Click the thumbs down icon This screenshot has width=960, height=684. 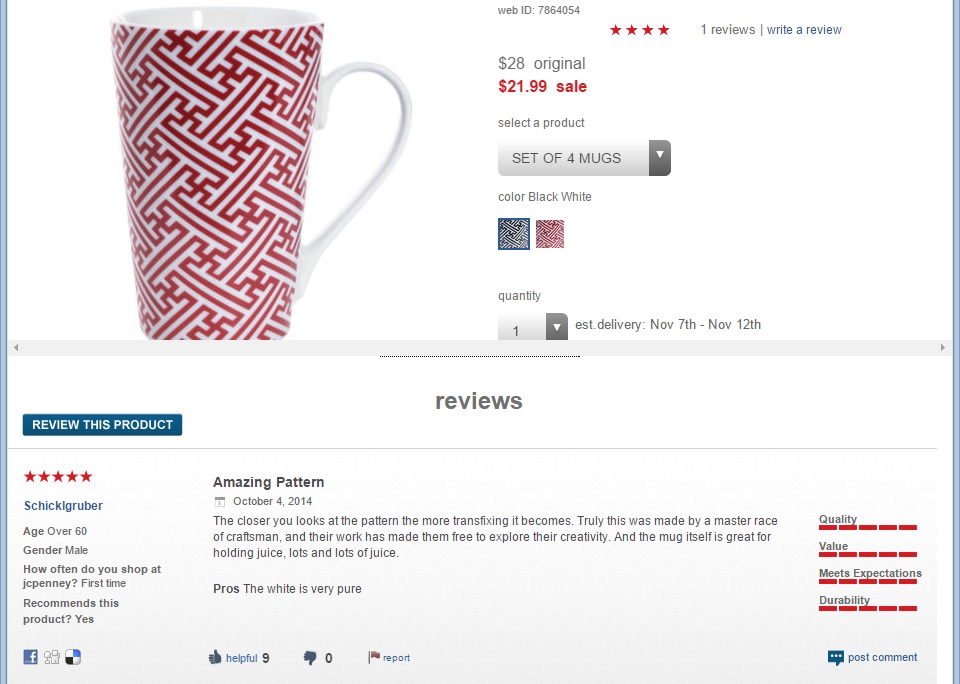(310, 658)
